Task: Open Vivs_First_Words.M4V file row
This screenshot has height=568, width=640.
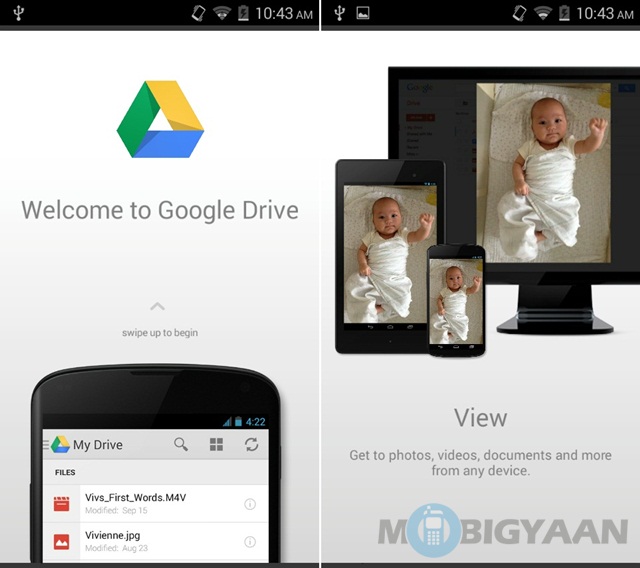Action: click(156, 504)
